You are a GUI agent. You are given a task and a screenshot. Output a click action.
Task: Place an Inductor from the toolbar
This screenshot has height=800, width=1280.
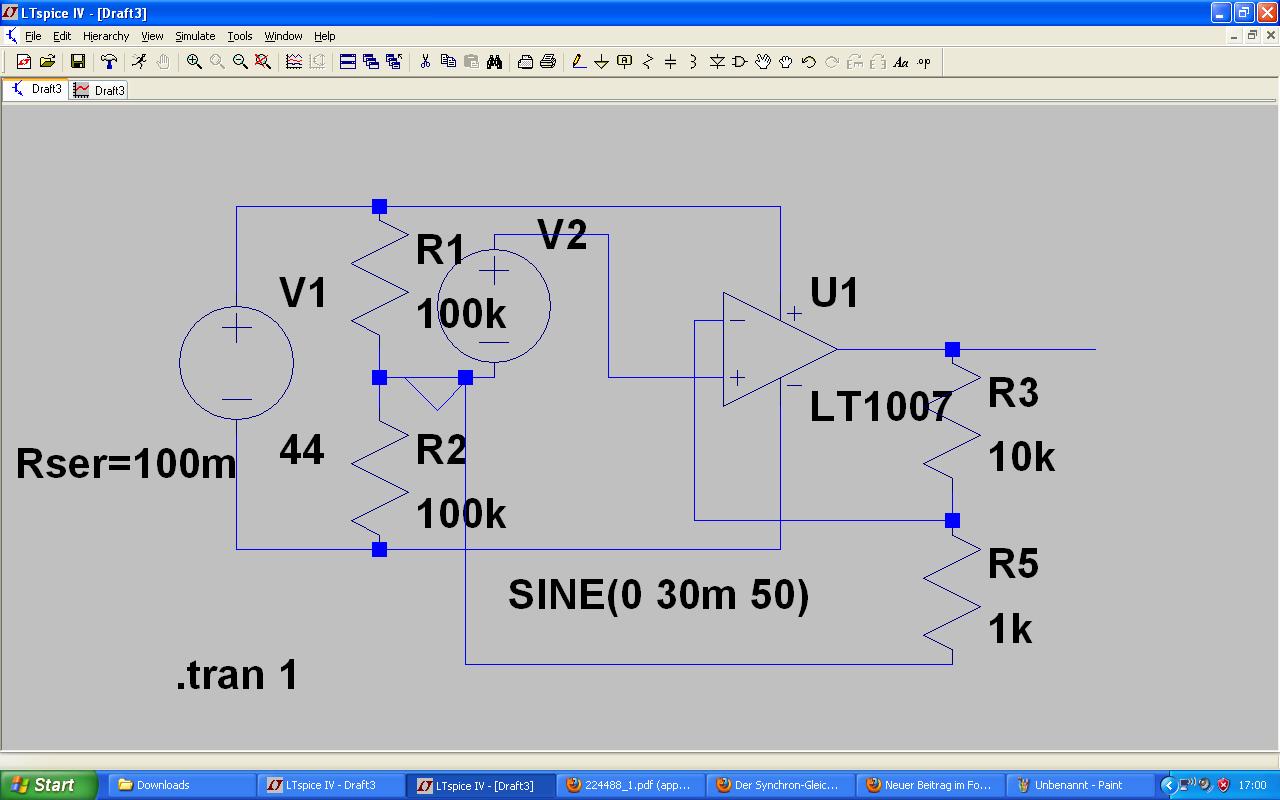tap(694, 62)
